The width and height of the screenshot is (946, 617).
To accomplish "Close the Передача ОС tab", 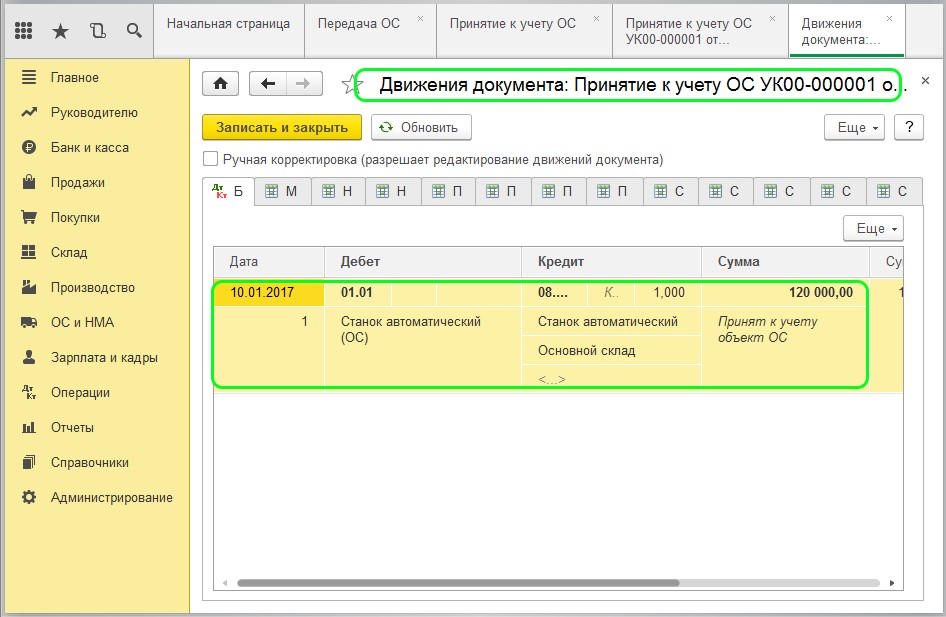I will tap(420, 18).
